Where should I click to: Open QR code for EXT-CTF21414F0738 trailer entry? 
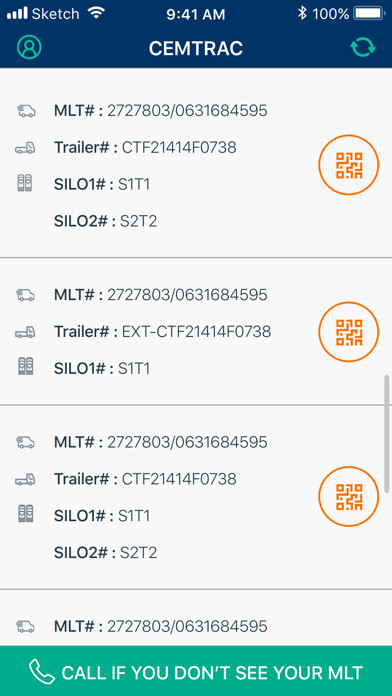(x=348, y=332)
